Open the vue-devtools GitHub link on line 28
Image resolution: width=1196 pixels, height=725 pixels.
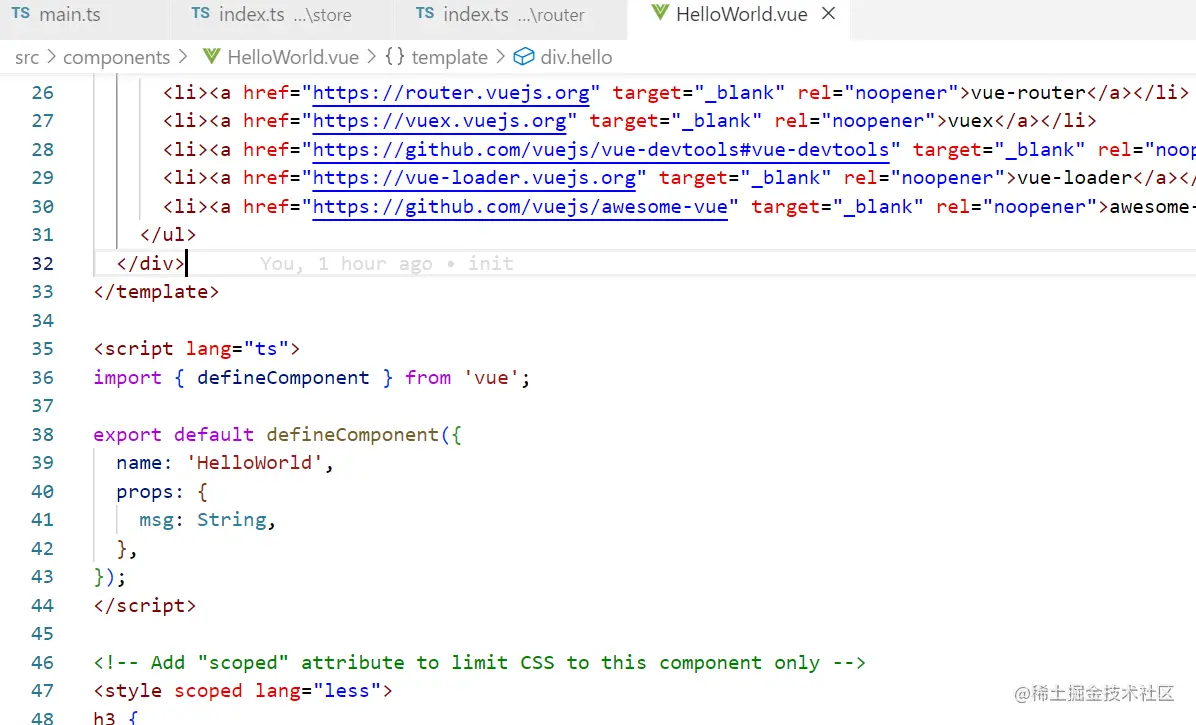[601, 150]
